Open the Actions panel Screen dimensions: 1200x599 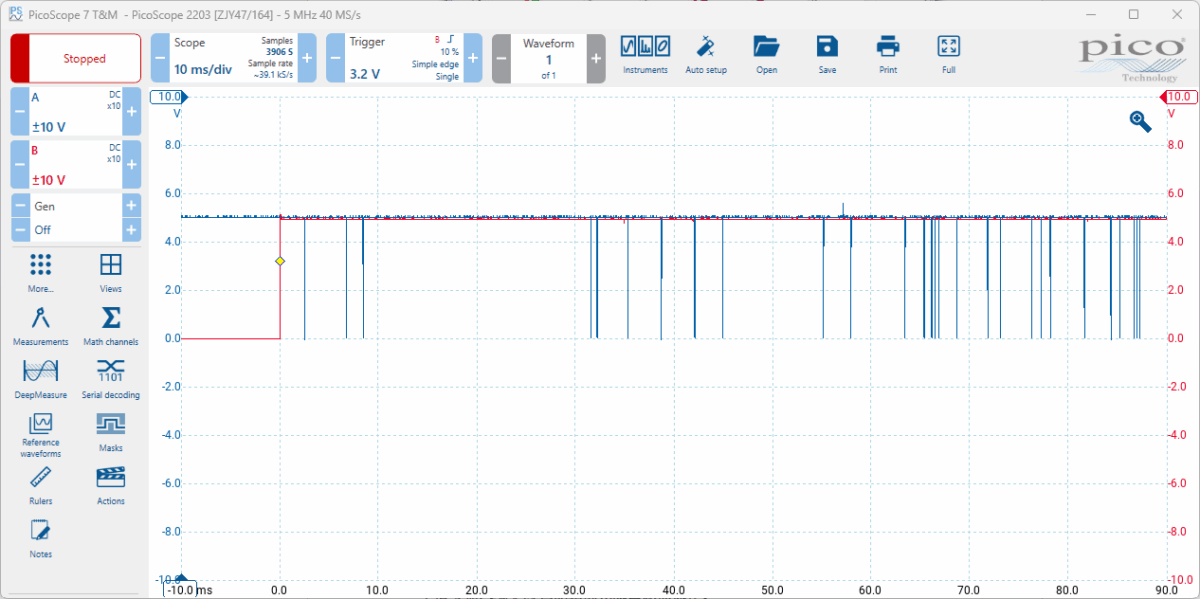click(111, 486)
